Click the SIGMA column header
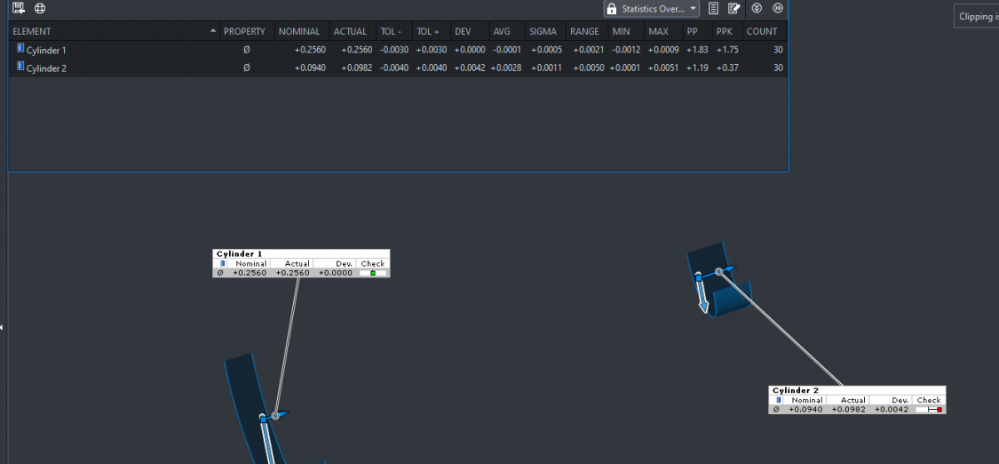999x464 pixels. click(543, 32)
